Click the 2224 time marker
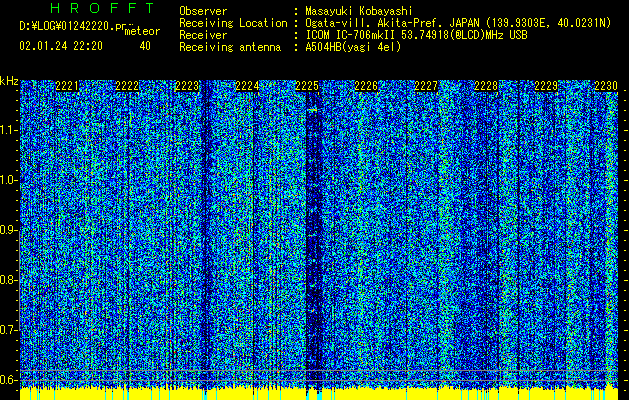The image size is (629, 400). point(247,86)
